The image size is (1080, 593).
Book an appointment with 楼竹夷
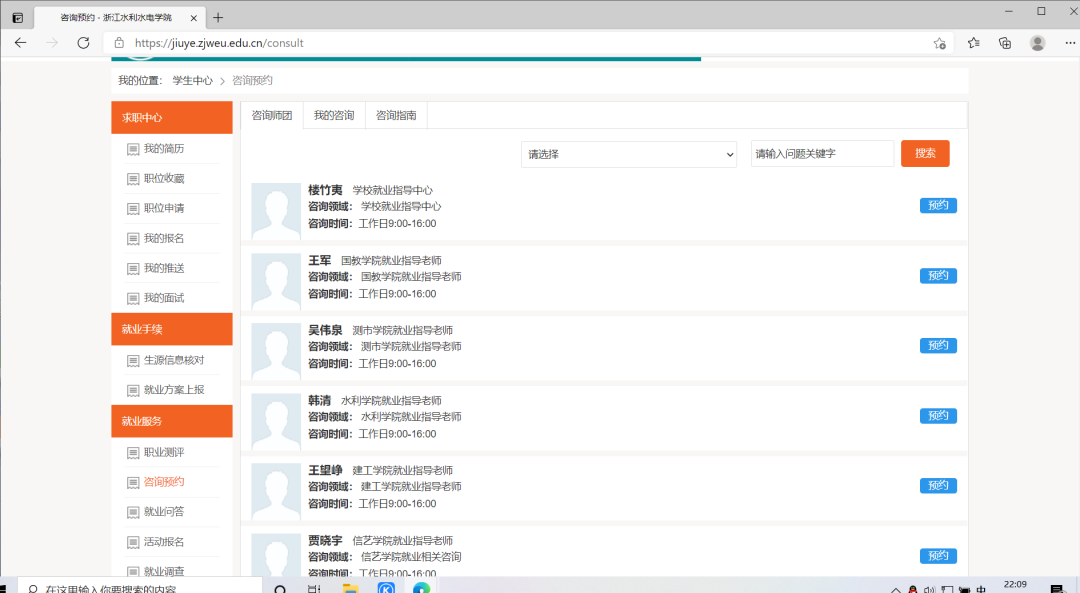point(938,205)
